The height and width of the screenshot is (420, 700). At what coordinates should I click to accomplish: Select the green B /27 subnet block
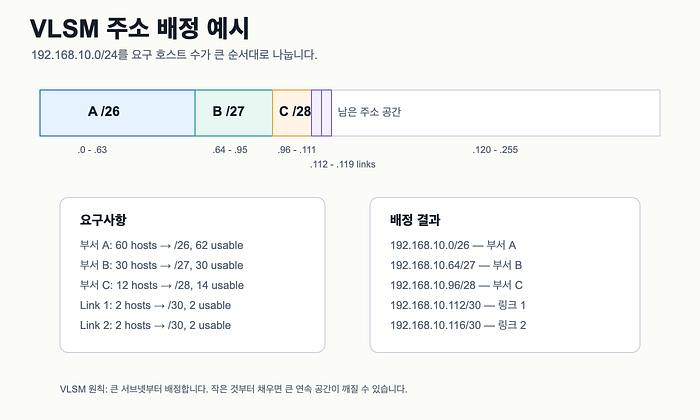(233, 113)
